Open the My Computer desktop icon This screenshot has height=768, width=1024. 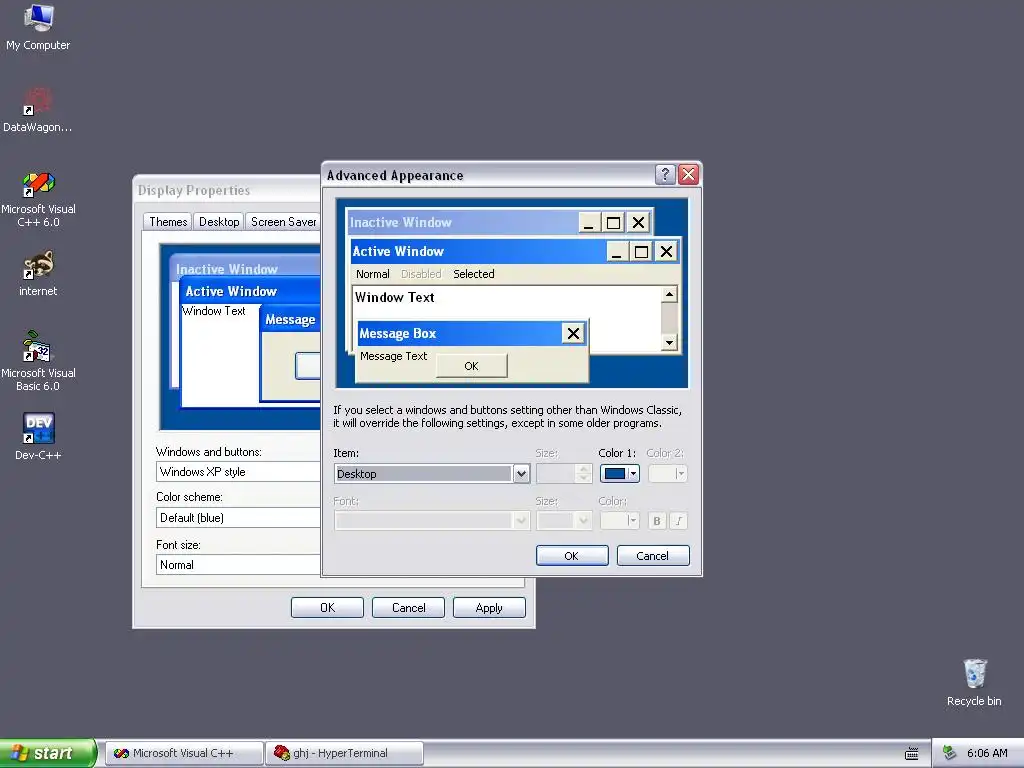coord(38,27)
